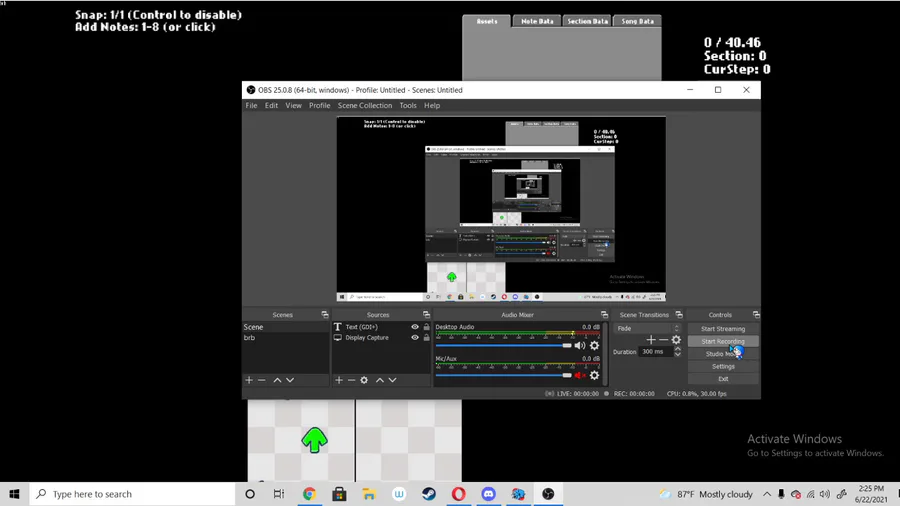Screen dimensions: 900x506
Task: Pop out the Controls dock panel
Action: point(756,314)
